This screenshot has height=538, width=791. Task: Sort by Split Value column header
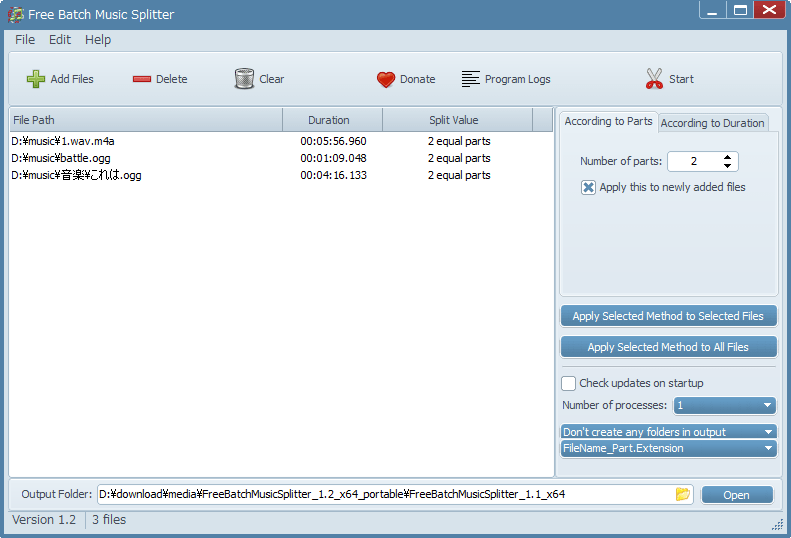pos(458,120)
